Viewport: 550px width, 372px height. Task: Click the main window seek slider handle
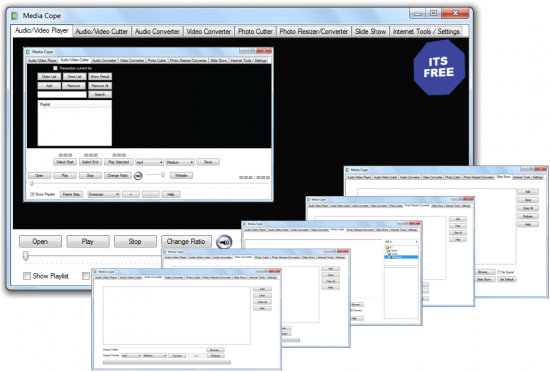point(26,256)
